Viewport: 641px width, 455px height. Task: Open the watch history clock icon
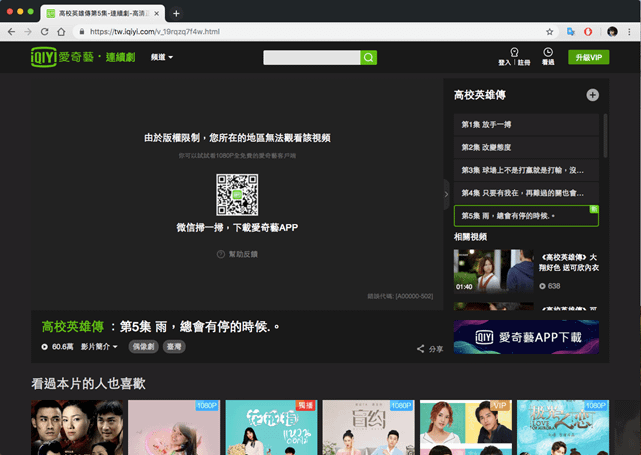pyautogui.click(x=548, y=52)
